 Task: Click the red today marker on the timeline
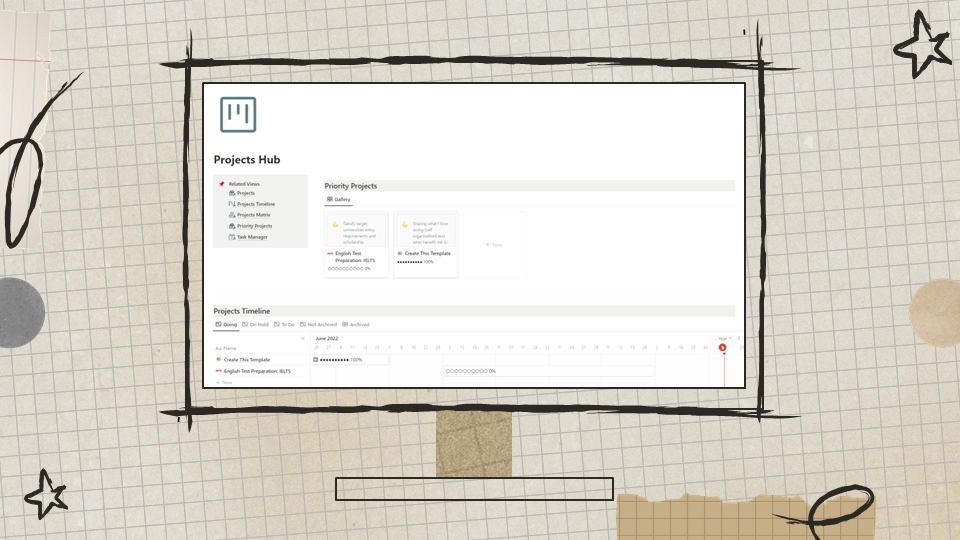(722, 348)
